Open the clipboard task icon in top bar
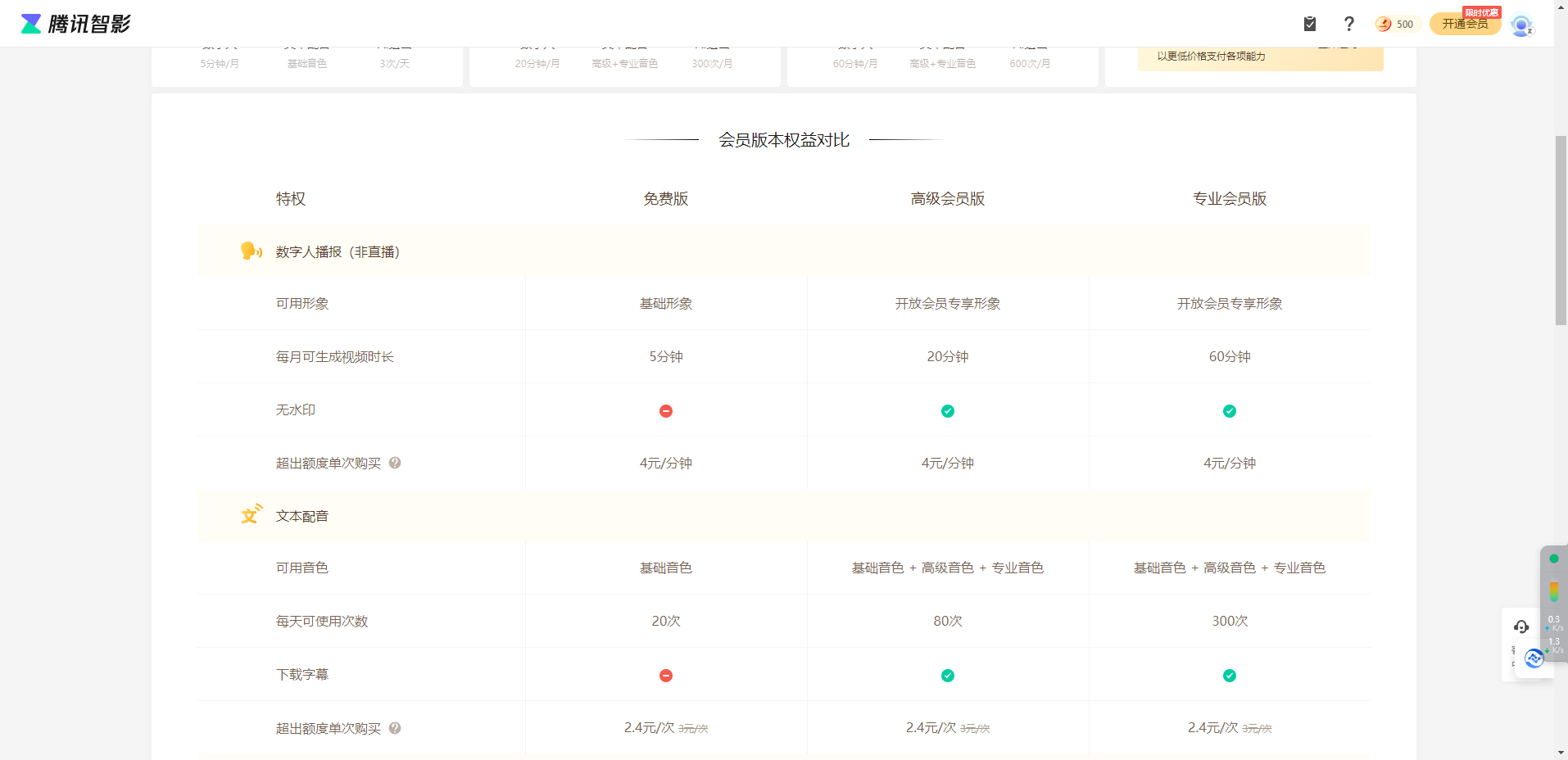The height and width of the screenshot is (760, 1568). 1308,24
